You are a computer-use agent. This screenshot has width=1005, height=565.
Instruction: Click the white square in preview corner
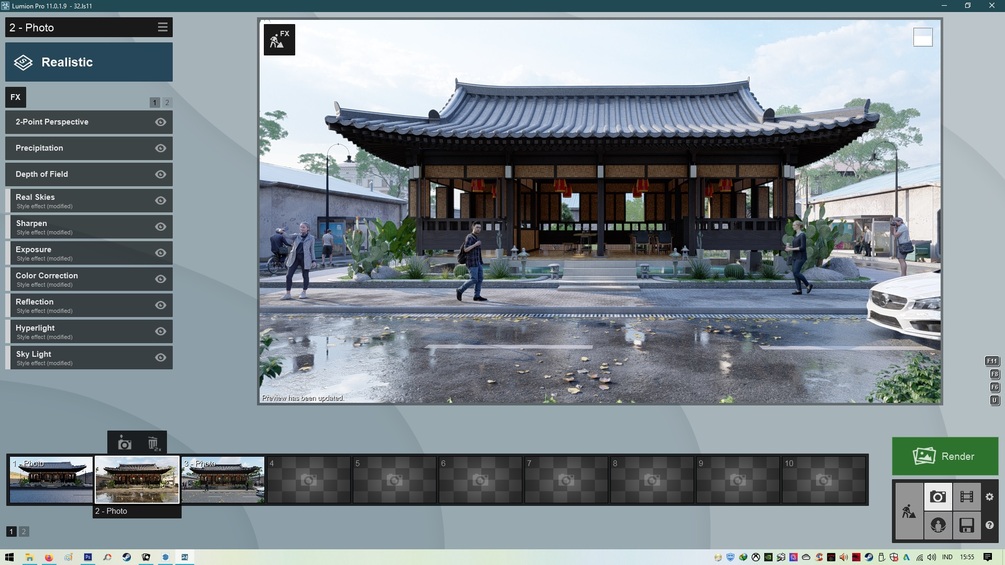coord(922,37)
